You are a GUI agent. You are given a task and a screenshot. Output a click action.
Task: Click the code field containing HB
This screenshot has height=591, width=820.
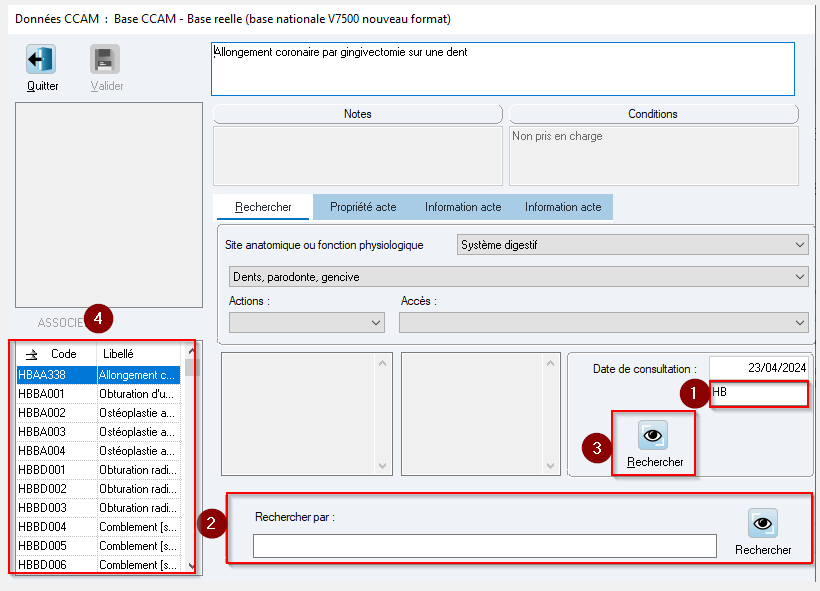coord(759,393)
